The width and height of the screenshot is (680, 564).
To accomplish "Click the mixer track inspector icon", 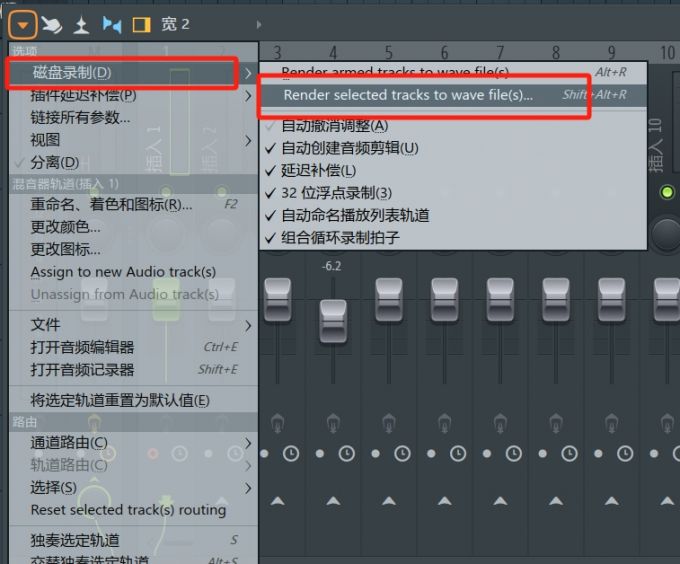I will 81,25.
